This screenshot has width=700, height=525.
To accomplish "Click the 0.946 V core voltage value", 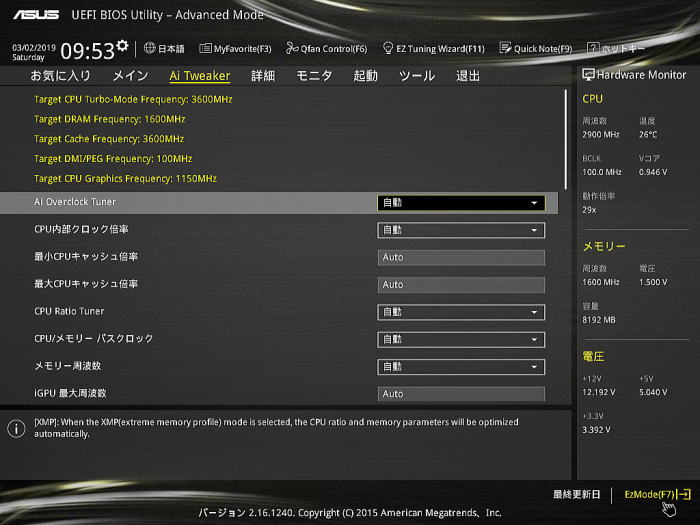I will pos(653,172).
